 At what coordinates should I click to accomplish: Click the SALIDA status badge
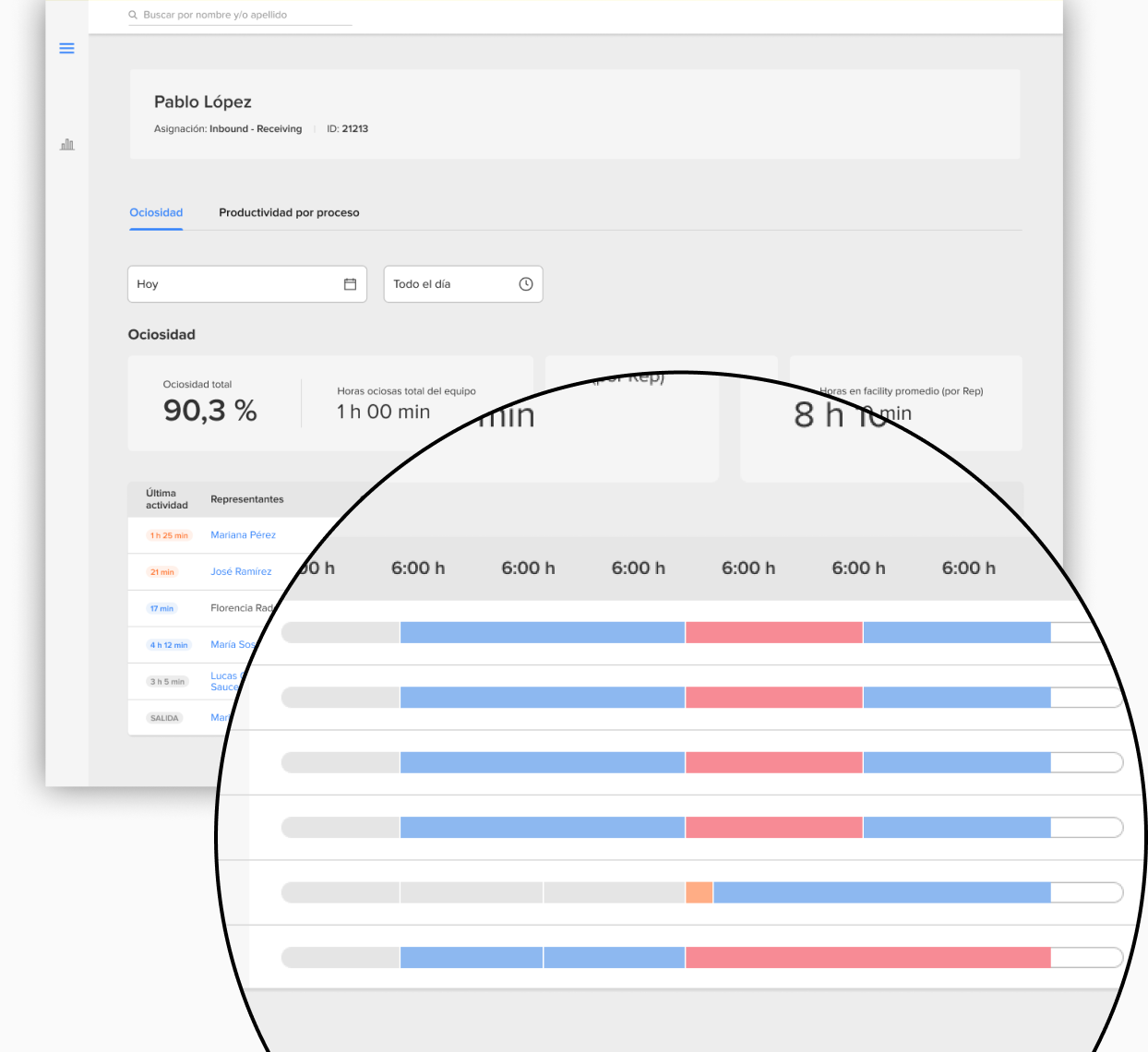(164, 718)
